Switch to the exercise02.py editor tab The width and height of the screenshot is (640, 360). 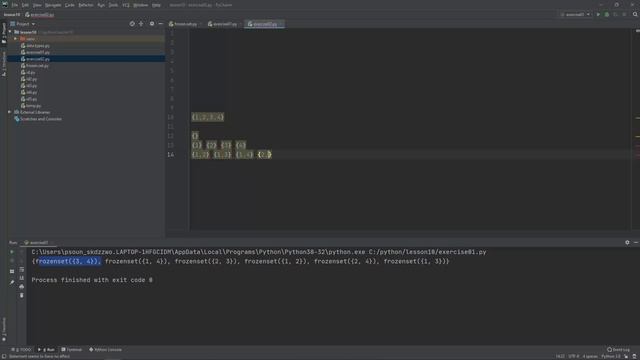(x=263, y=24)
